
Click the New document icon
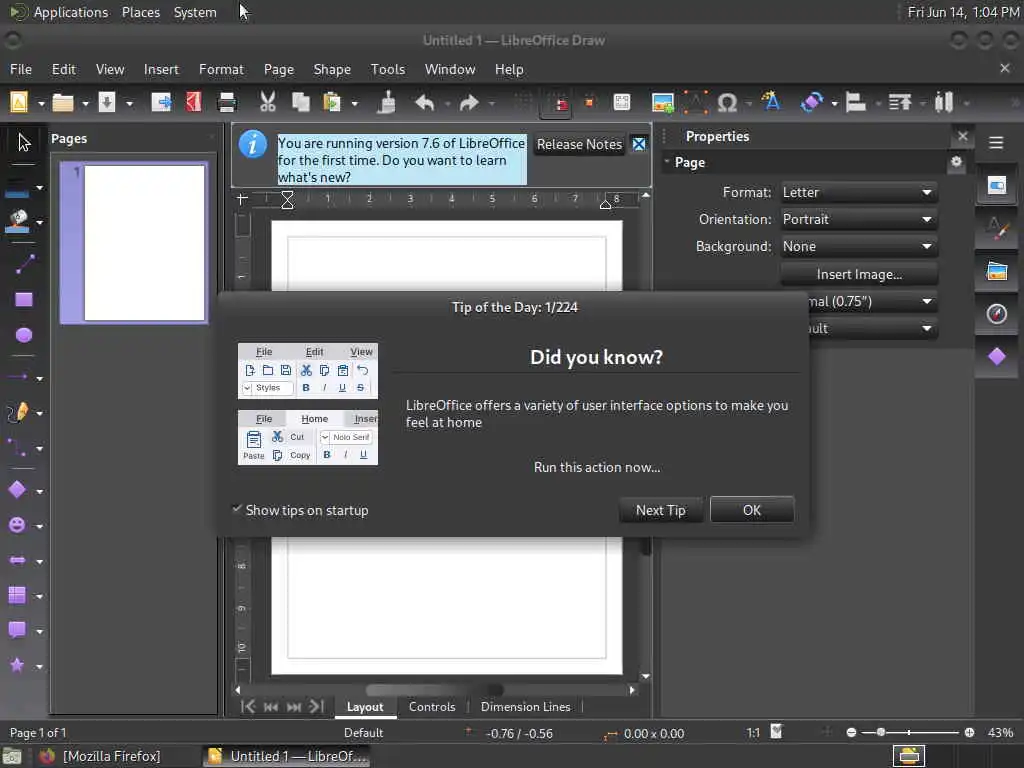pyautogui.click(x=19, y=103)
